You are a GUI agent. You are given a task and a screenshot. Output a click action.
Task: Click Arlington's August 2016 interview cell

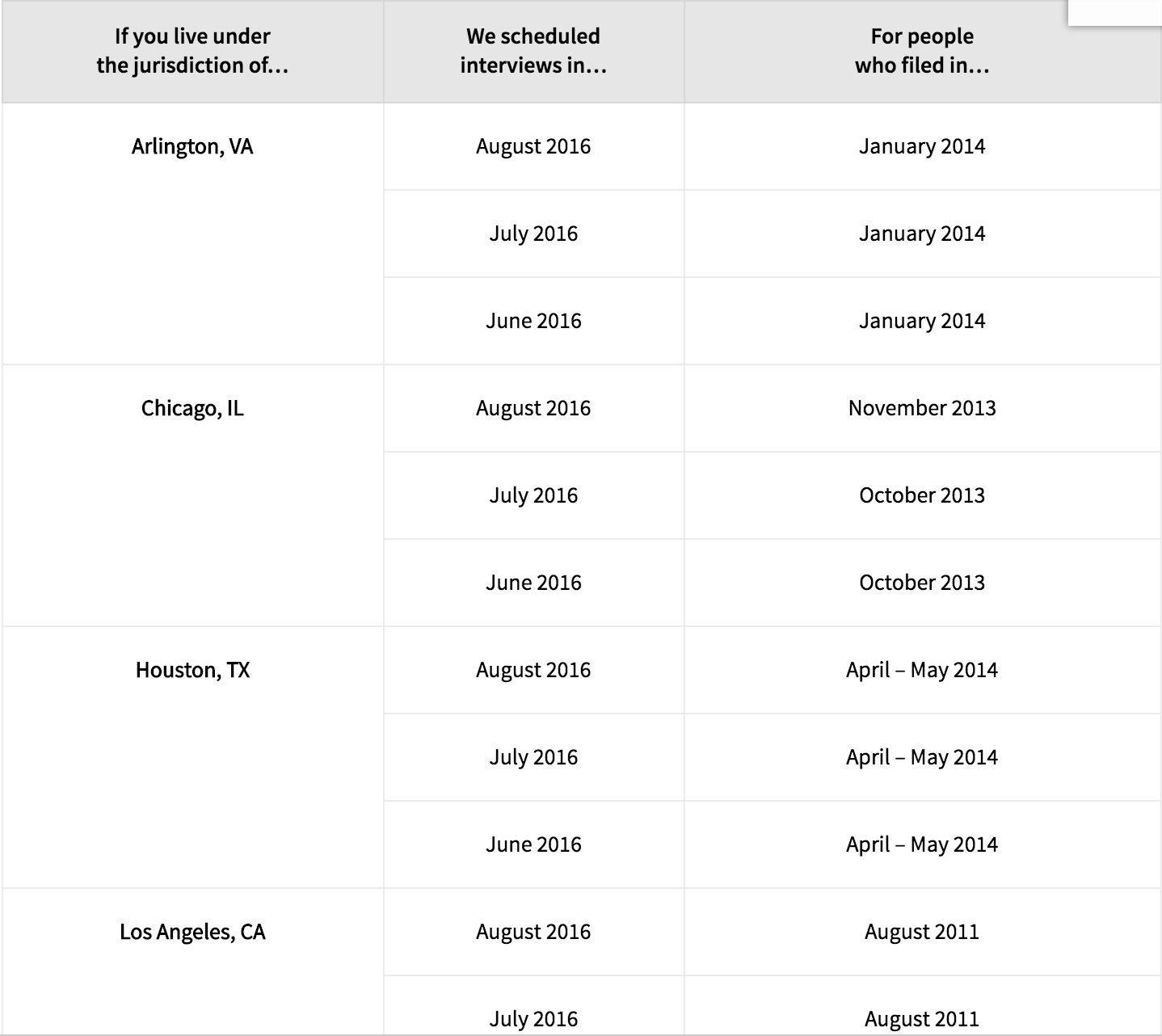tap(533, 146)
